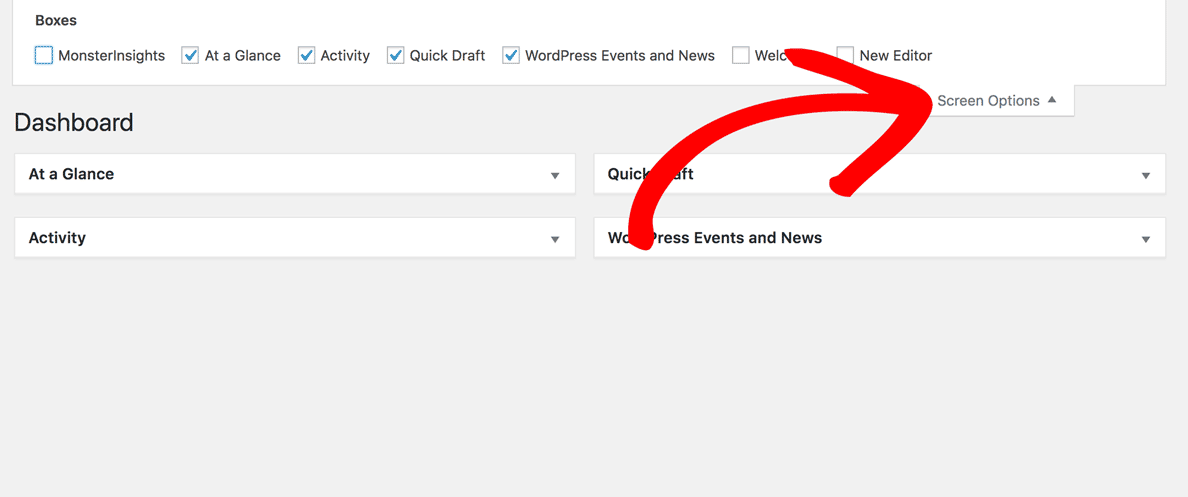Click the Dashboard page heading
The image size is (1188, 497).
tap(74, 123)
